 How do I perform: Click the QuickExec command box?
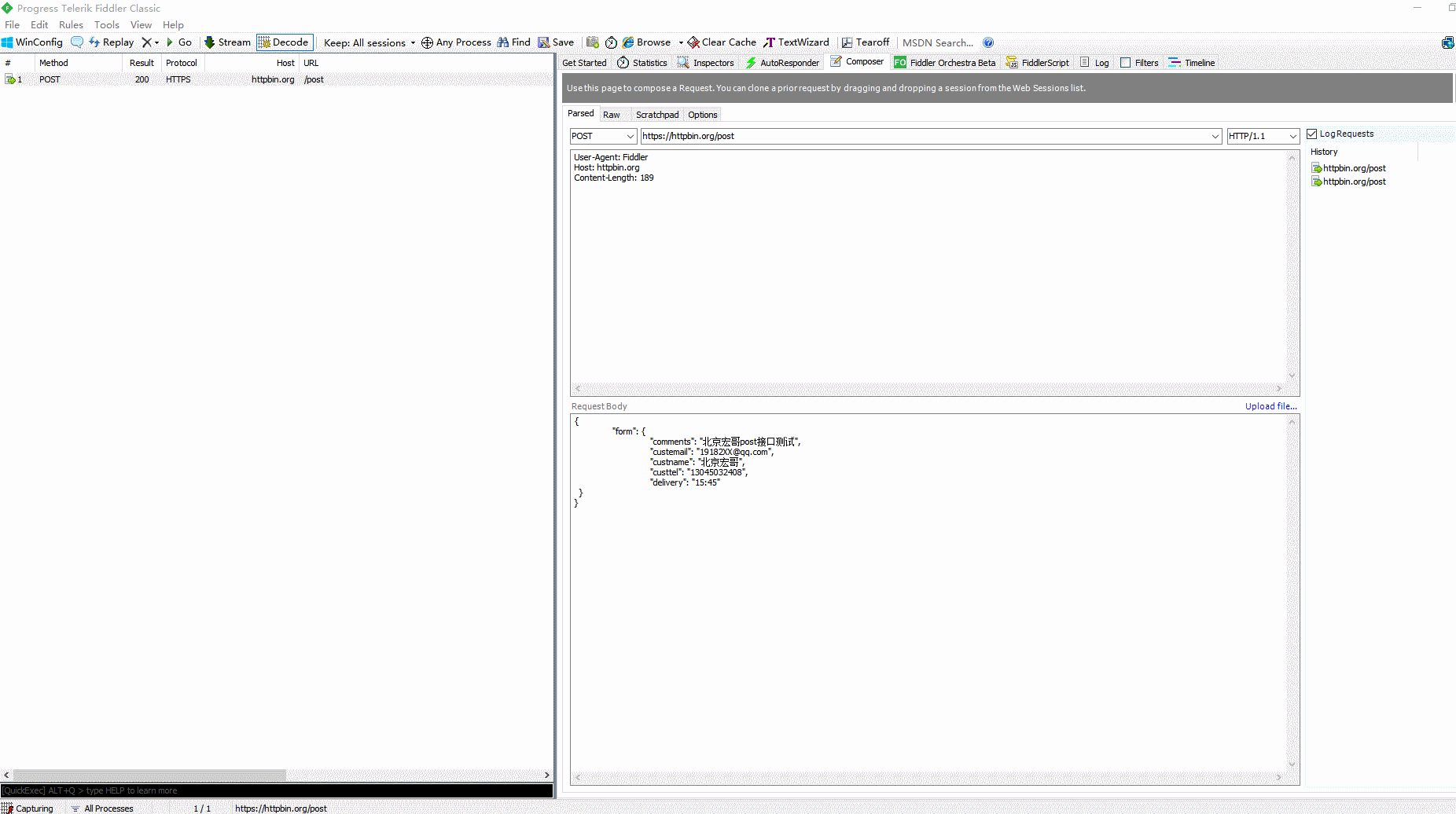(277, 790)
